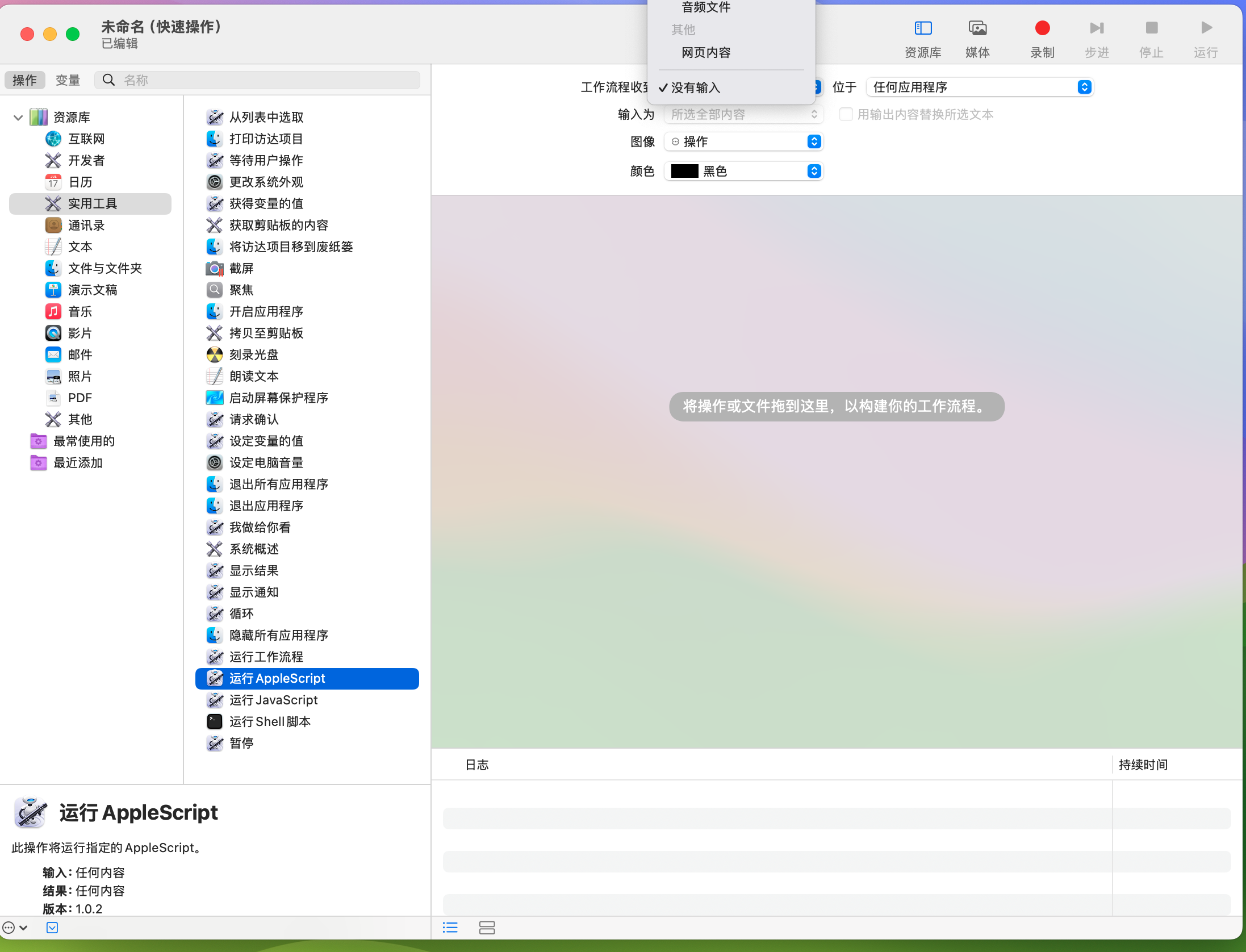Select the 开发者 category
Image resolution: width=1246 pixels, height=952 pixels.
(85, 161)
